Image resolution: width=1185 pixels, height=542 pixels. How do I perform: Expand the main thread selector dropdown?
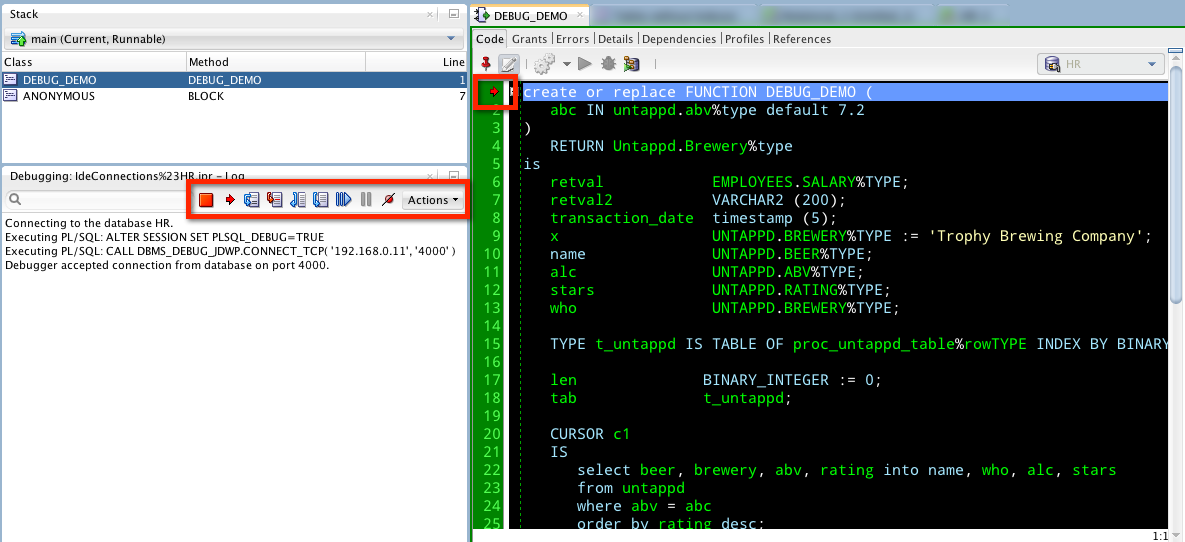click(232, 39)
